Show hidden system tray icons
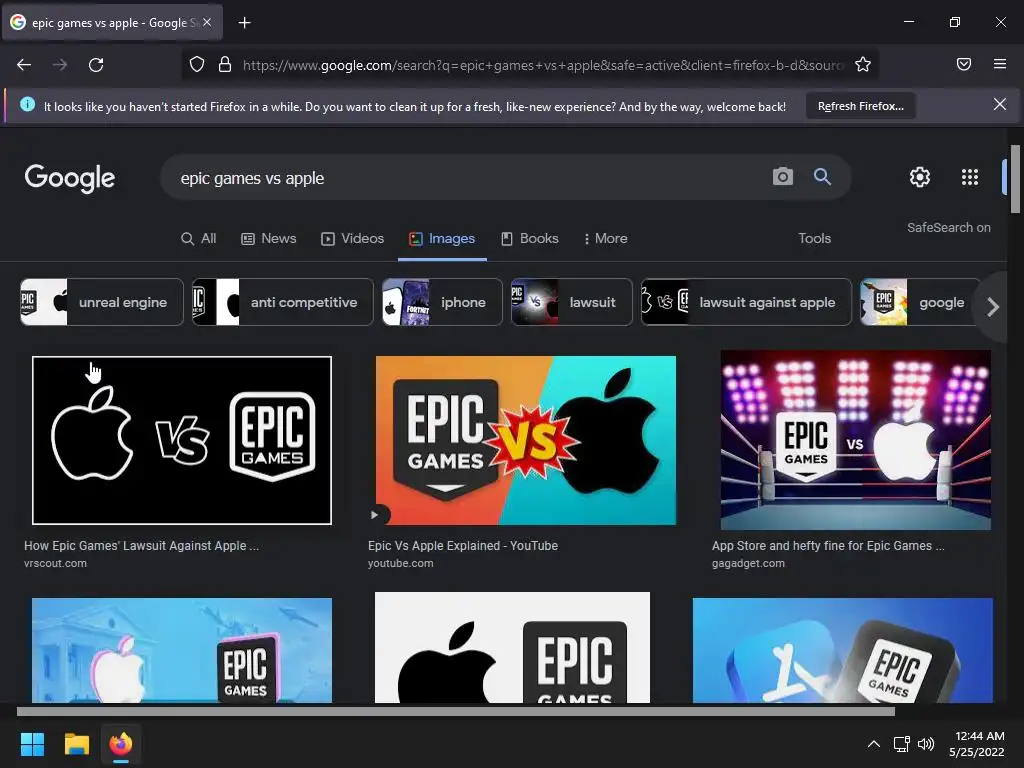1024x768 pixels. click(x=874, y=744)
